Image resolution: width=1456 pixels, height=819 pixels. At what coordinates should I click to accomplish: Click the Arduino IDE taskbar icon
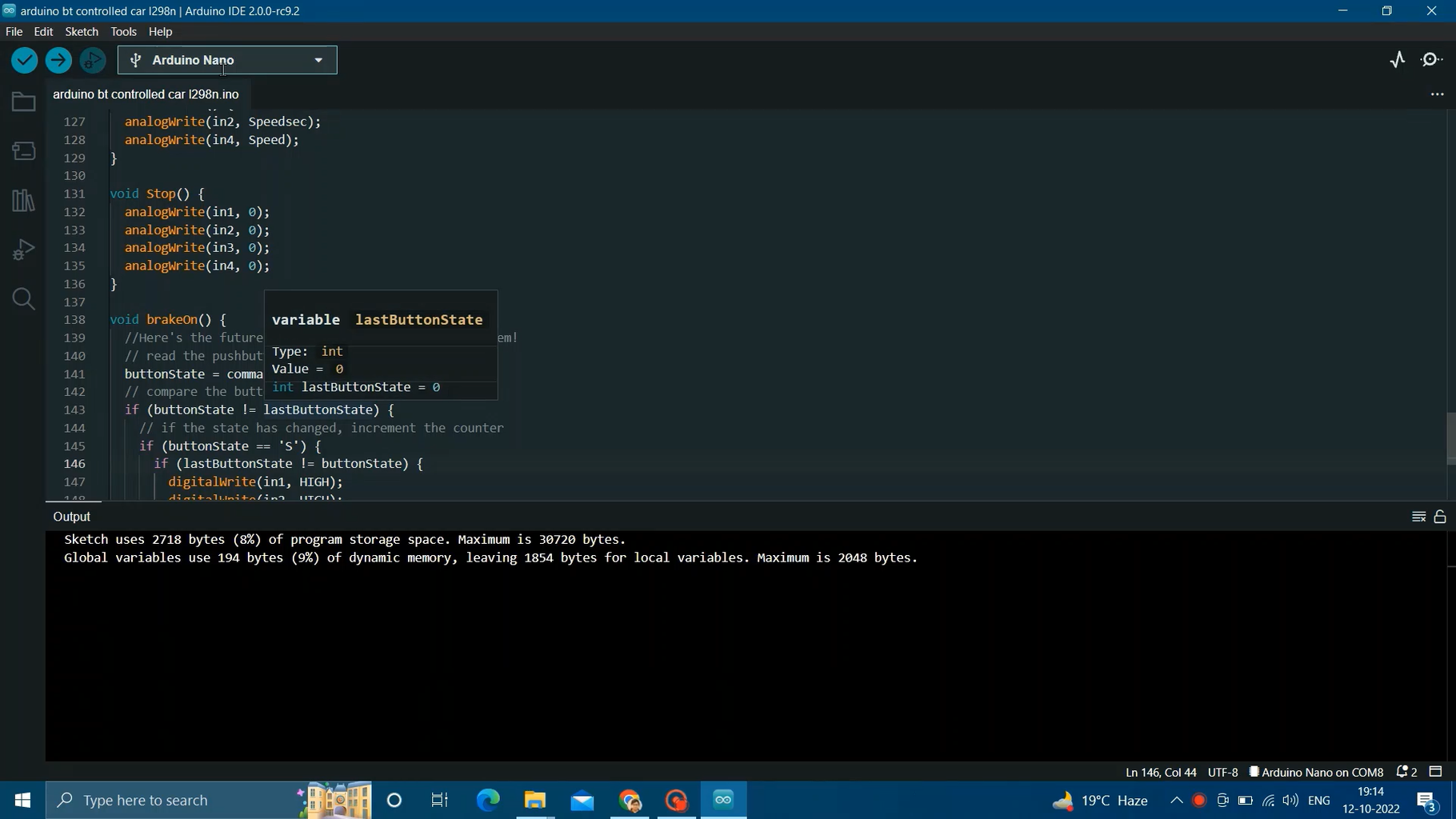coord(724,800)
